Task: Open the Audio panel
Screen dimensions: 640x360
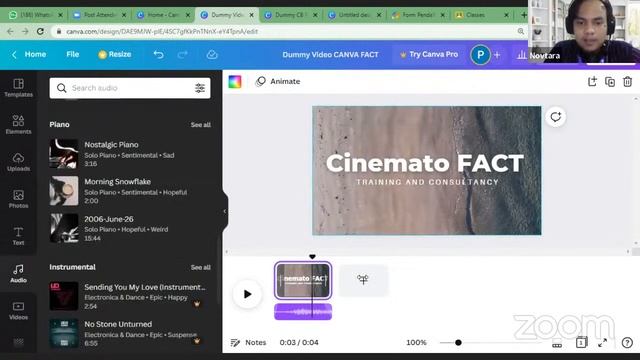Action: [18, 273]
